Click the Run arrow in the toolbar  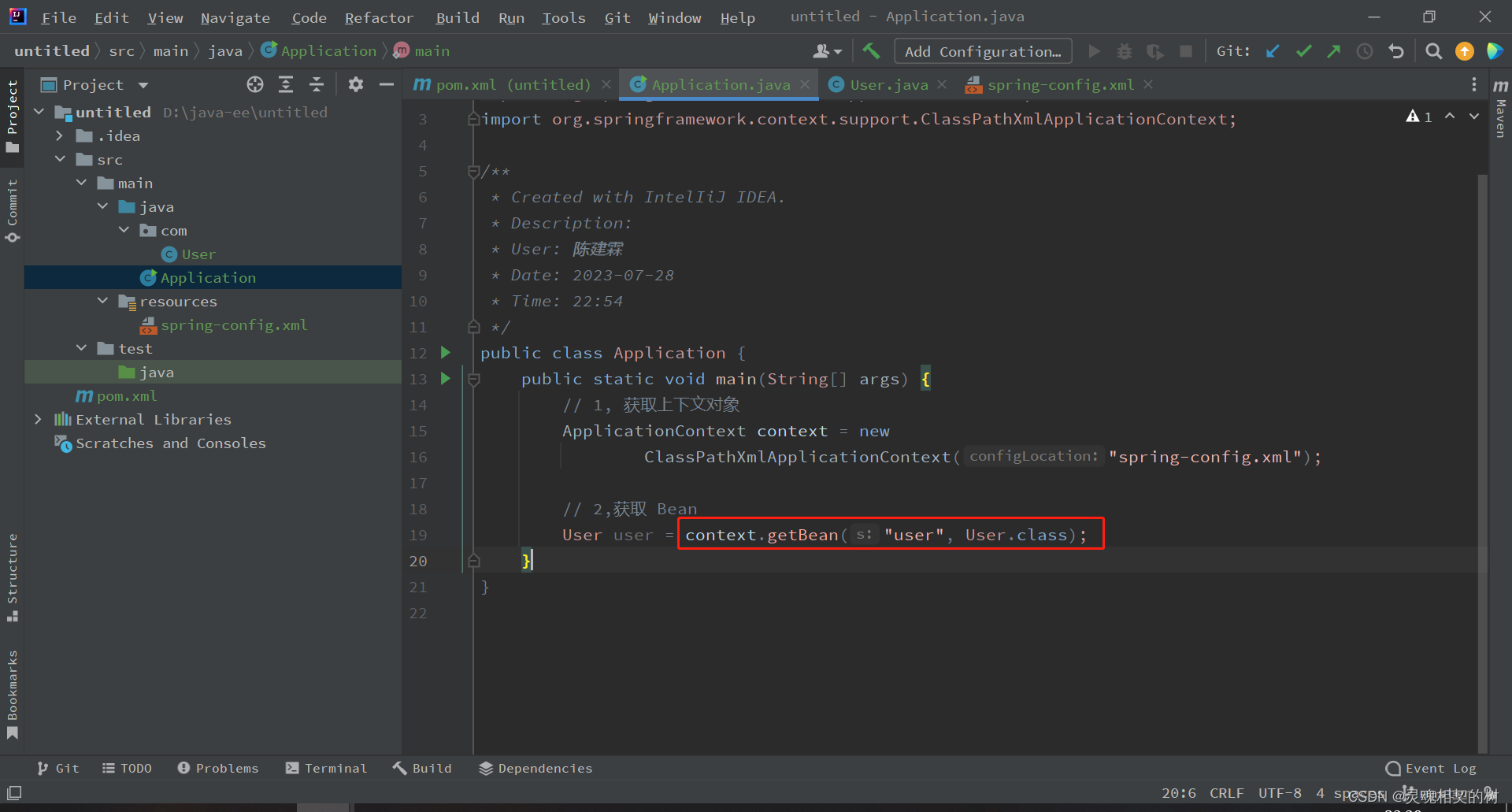1094,51
